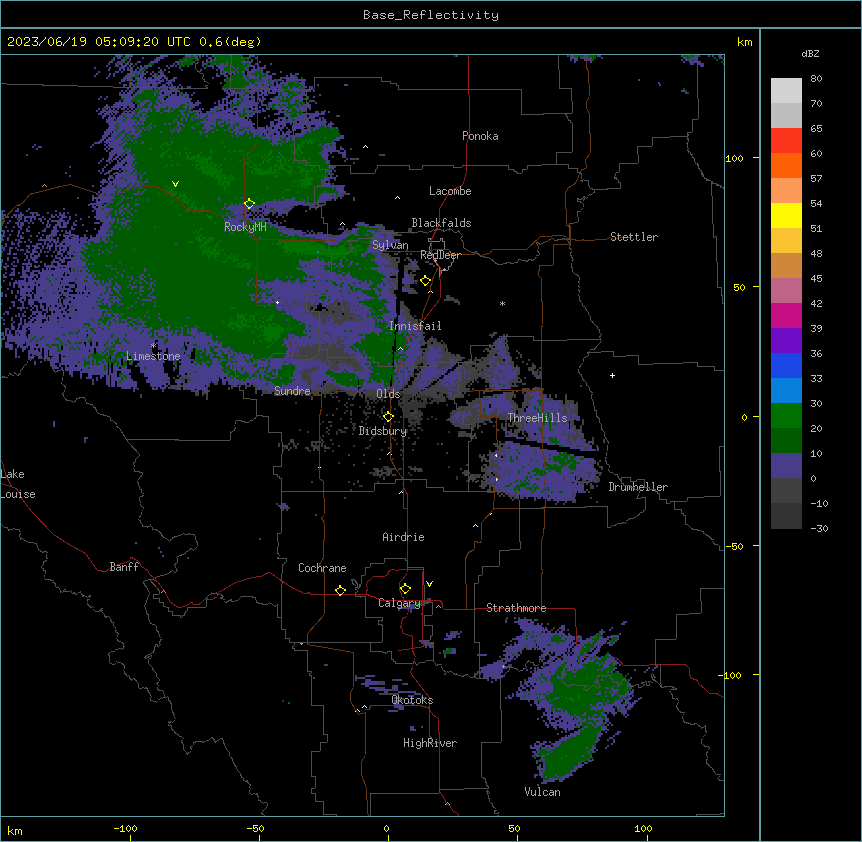This screenshot has height=842, width=862.
Task: Select the Lacombe city label
Action: (x=450, y=191)
